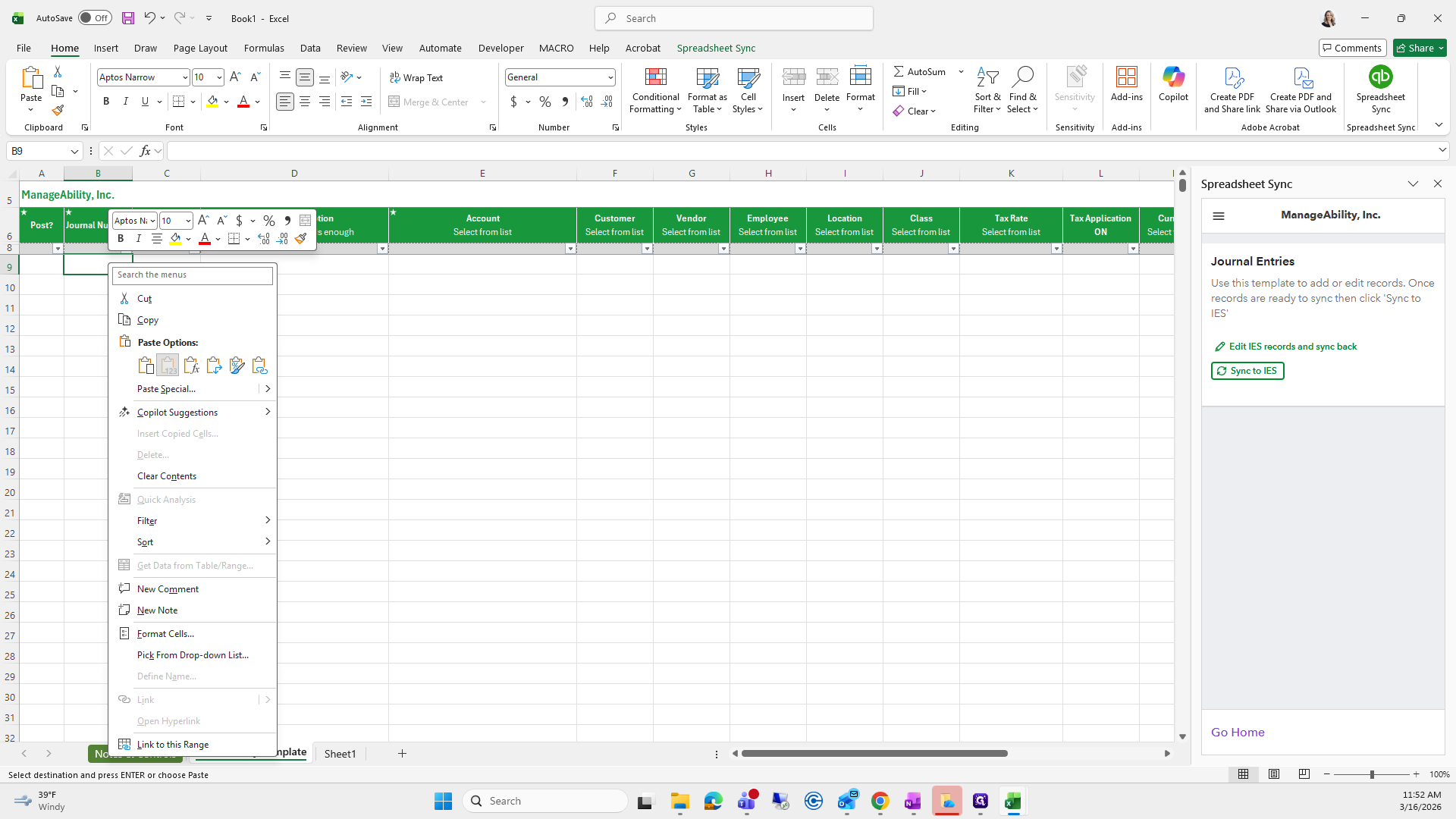Open the hamburger menu in the Sync pane
1456x819 pixels.
point(1219,216)
